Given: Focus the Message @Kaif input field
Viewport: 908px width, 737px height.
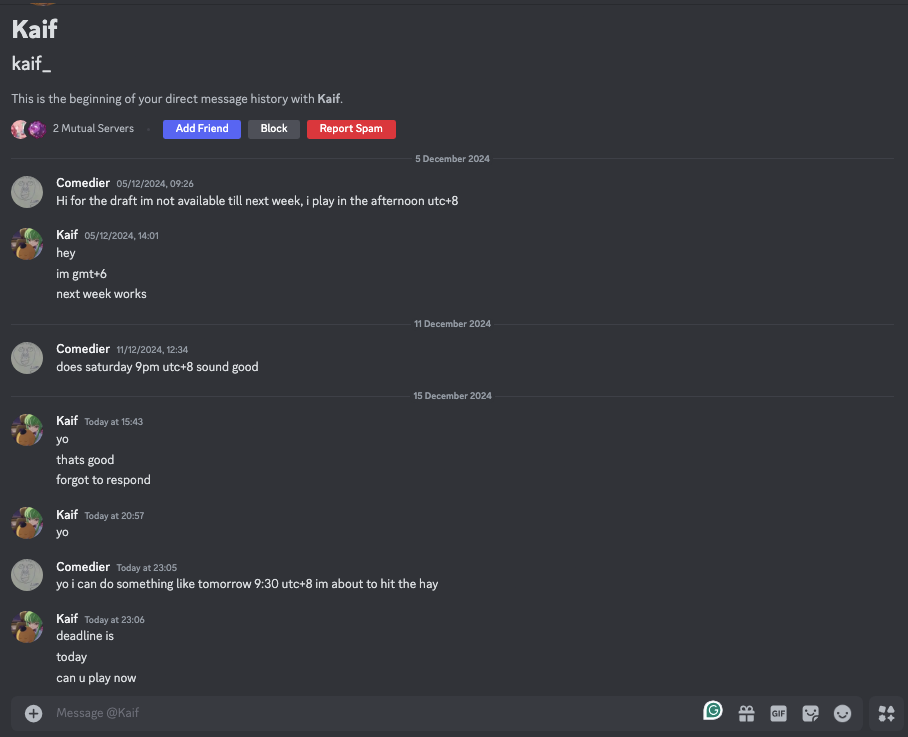Looking at the screenshot, I should (x=370, y=713).
